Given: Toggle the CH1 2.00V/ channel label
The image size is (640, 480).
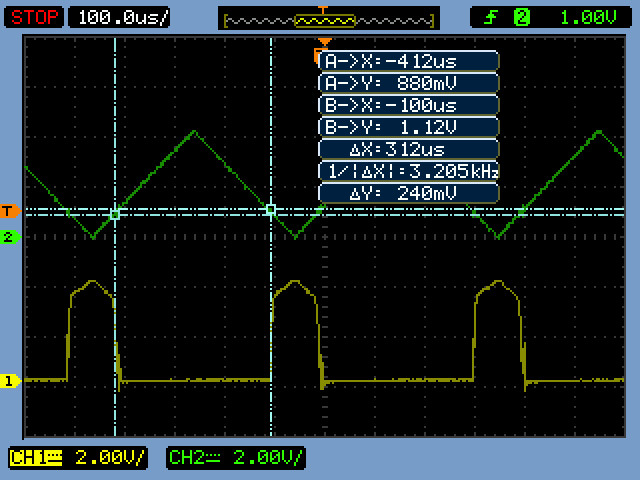Looking at the screenshot, I should click(78, 458).
